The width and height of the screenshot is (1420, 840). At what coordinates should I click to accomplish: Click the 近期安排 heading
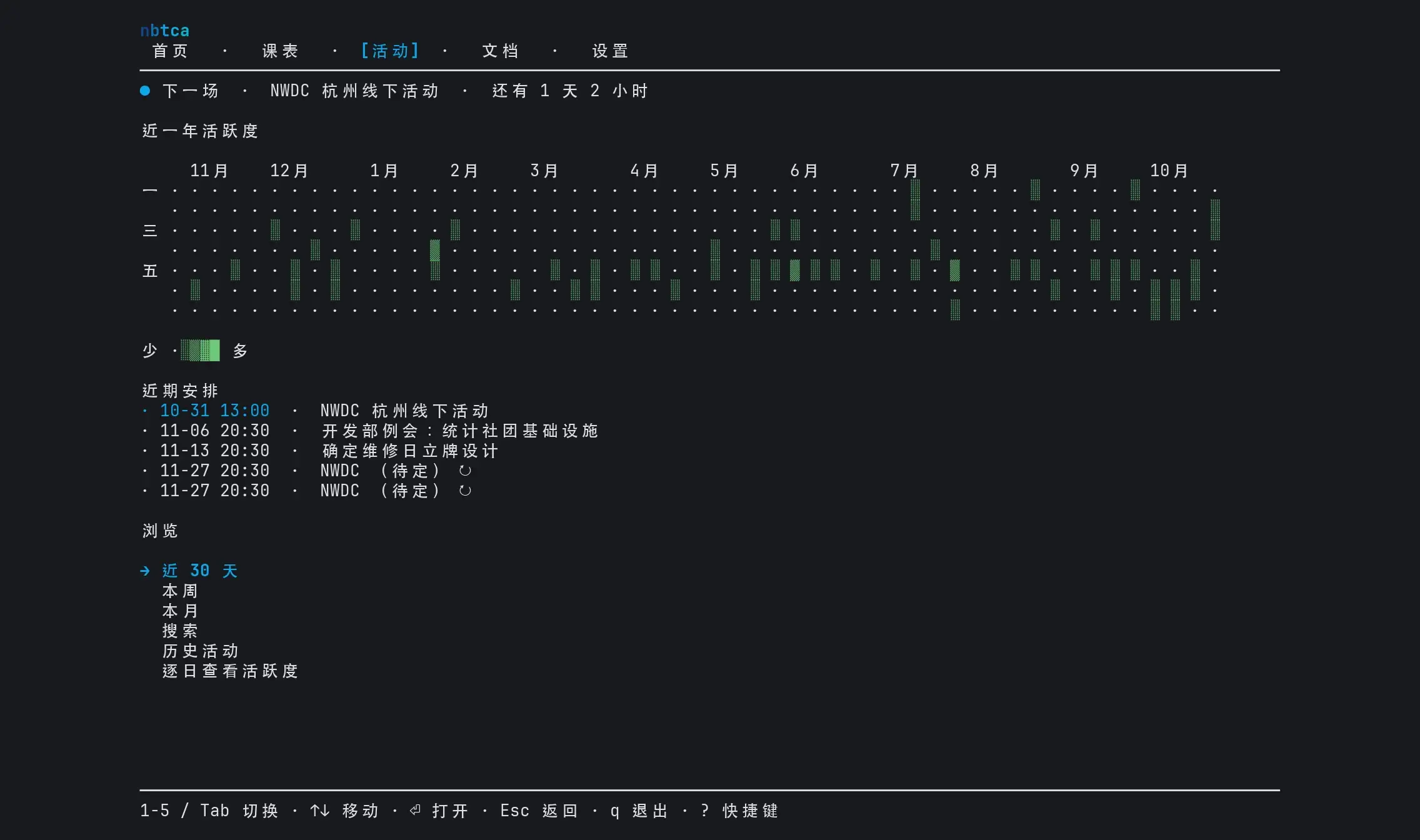[180, 391]
